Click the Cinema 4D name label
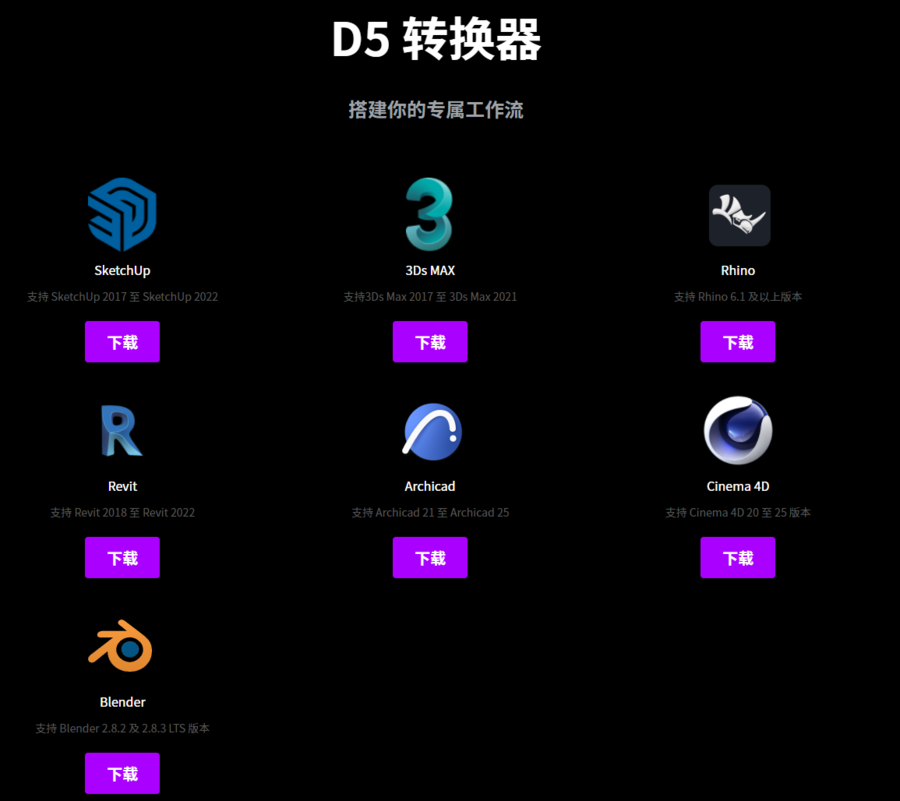 [x=738, y=486]
